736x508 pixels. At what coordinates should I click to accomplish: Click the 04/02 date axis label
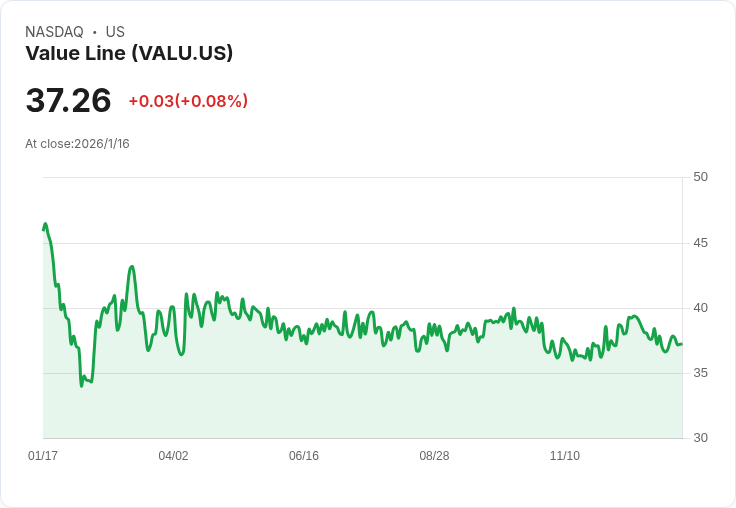(x=173, y=455)
